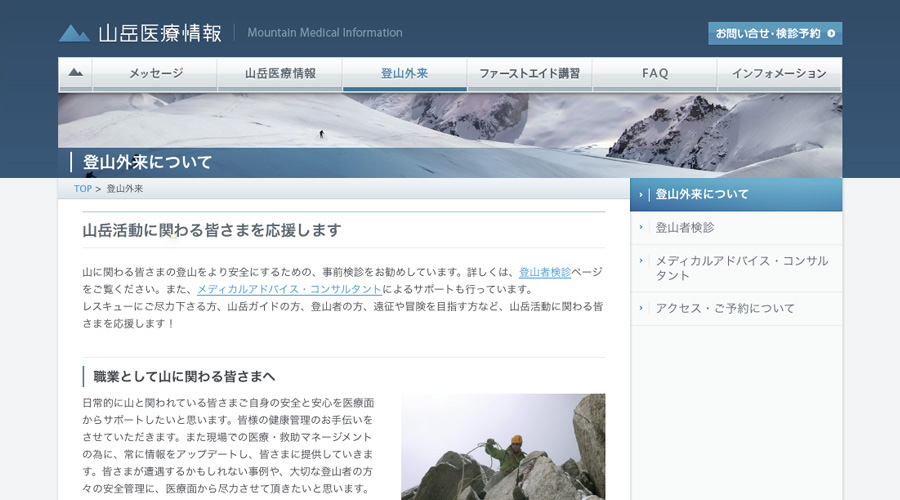Follow the 登山者検診 link in paragraph

point(545,272)
